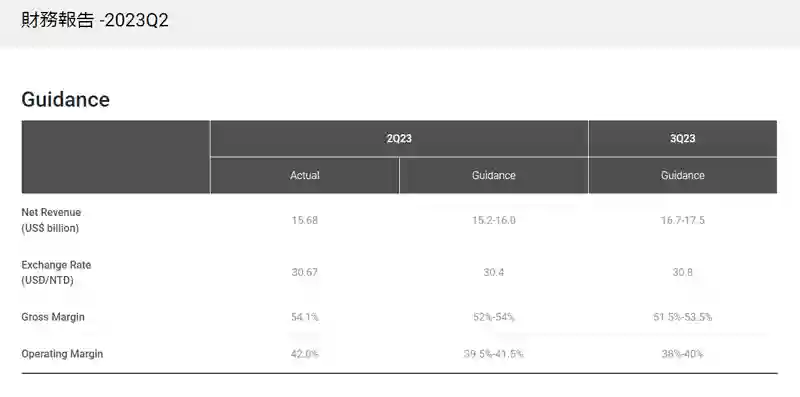Click the Gross Margin row label
Image resolution: width=800 pixels, height=397 pixels.
[53, 317]
